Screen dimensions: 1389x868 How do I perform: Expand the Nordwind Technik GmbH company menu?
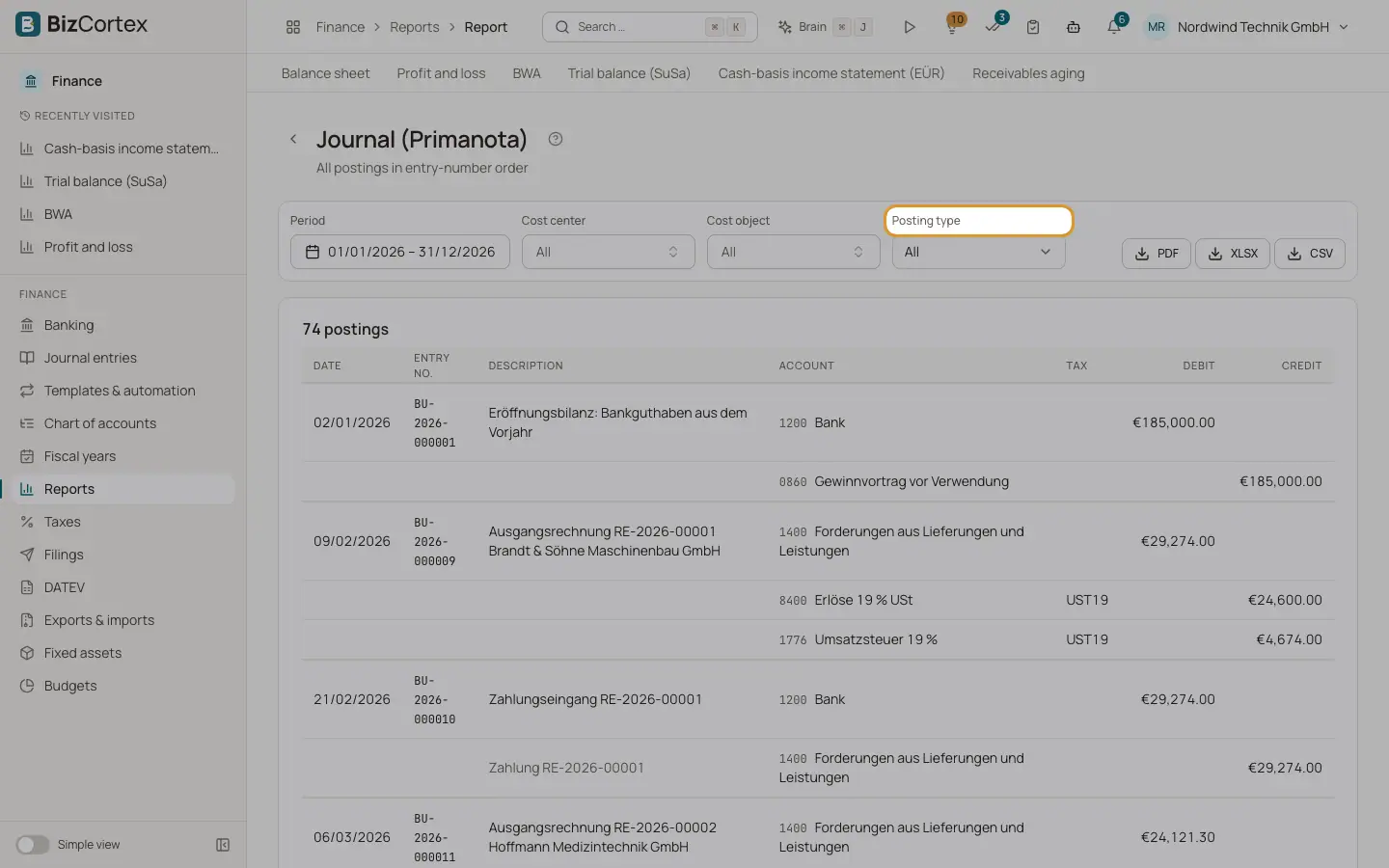(1263, 27)
